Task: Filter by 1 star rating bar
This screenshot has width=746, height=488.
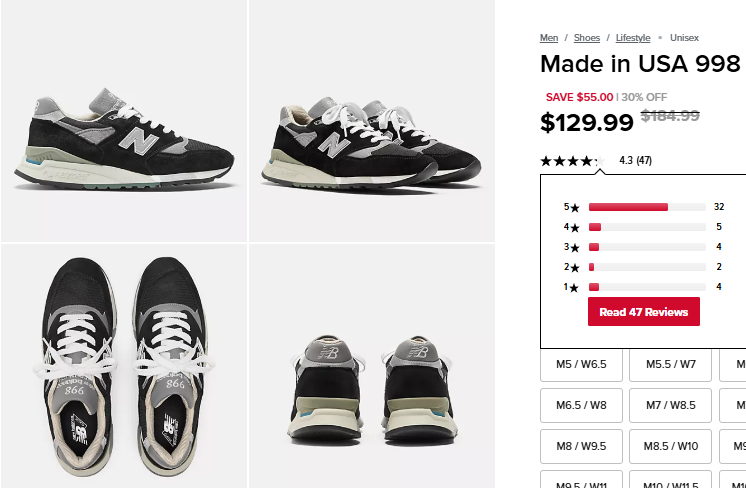Action: click(647, 287)
